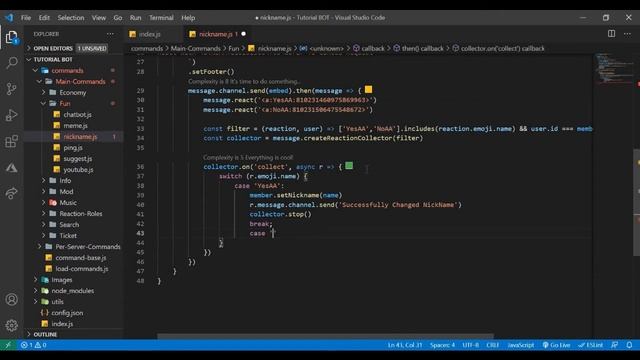Expand the Mod folder
Image resolution: width=640 pixels, height=360 pixels.
73,191
